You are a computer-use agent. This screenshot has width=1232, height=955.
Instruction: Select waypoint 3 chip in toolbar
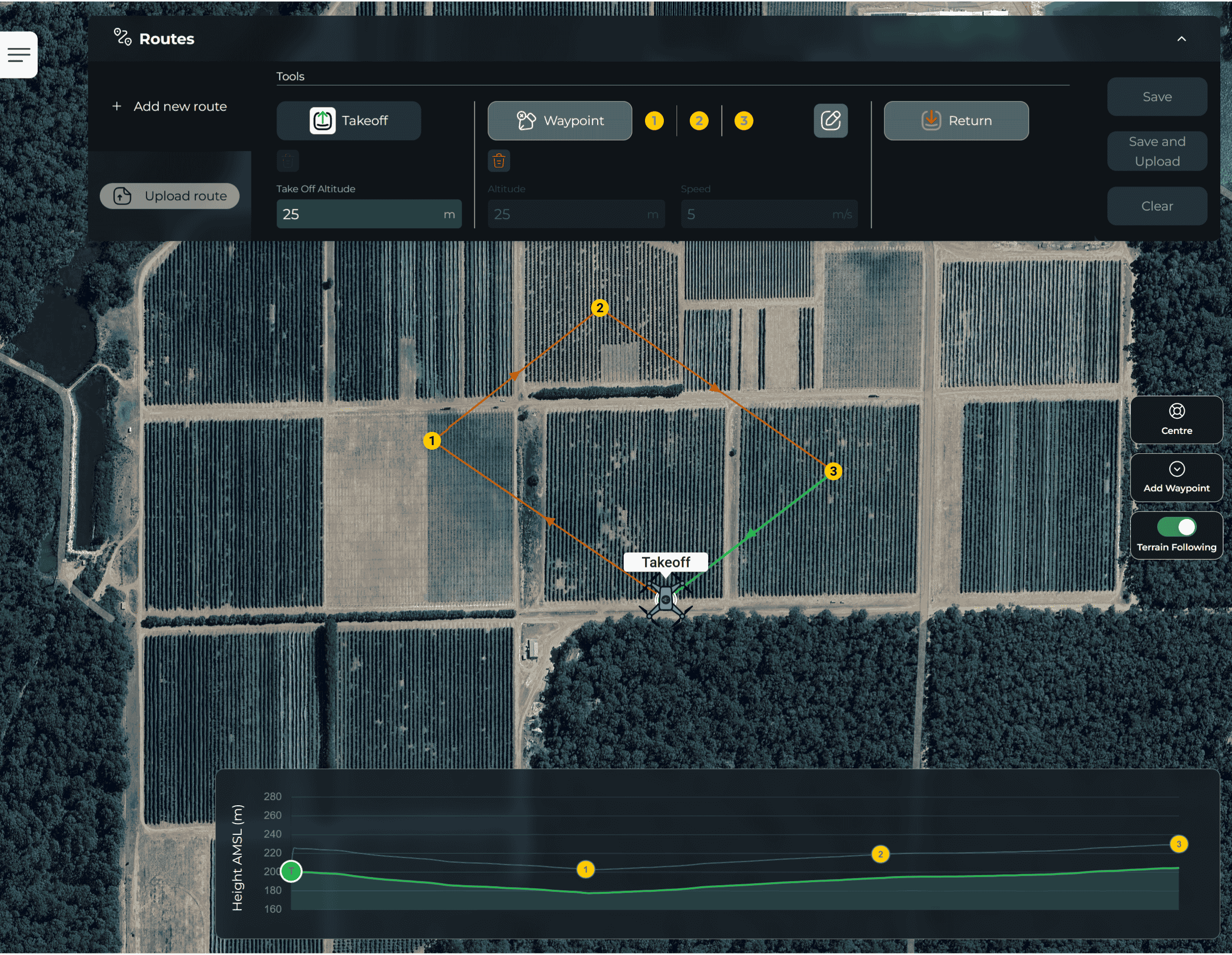(743, 121)
